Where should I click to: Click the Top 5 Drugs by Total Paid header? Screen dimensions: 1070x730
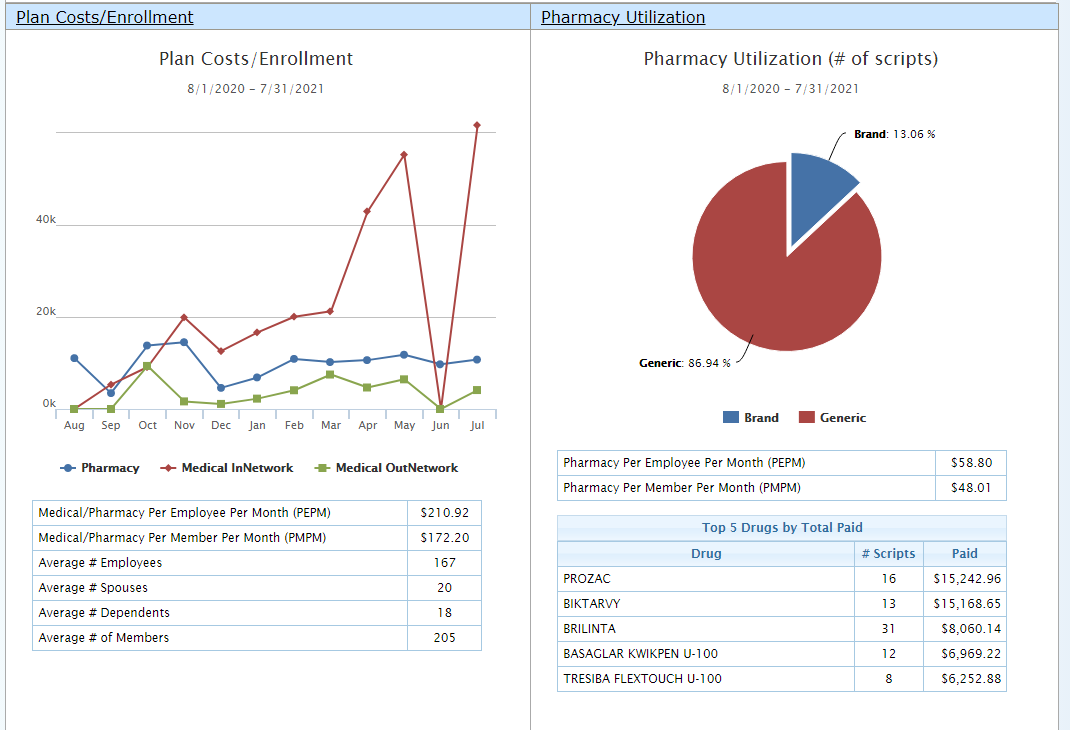[781, 528]
